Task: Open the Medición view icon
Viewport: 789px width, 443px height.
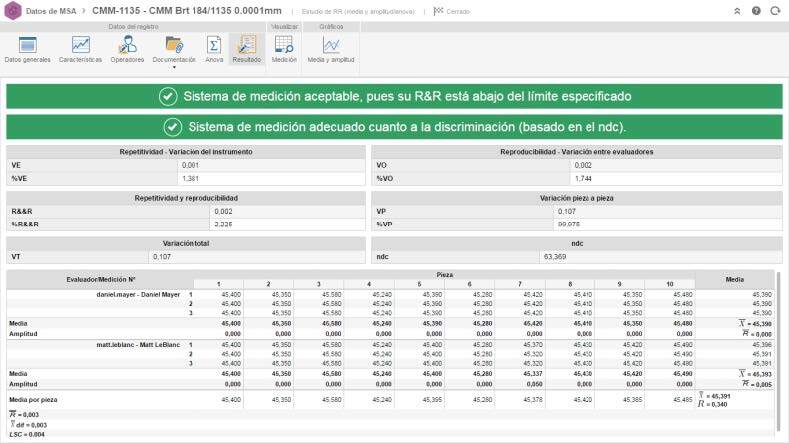Action: [x=284, y=49]
